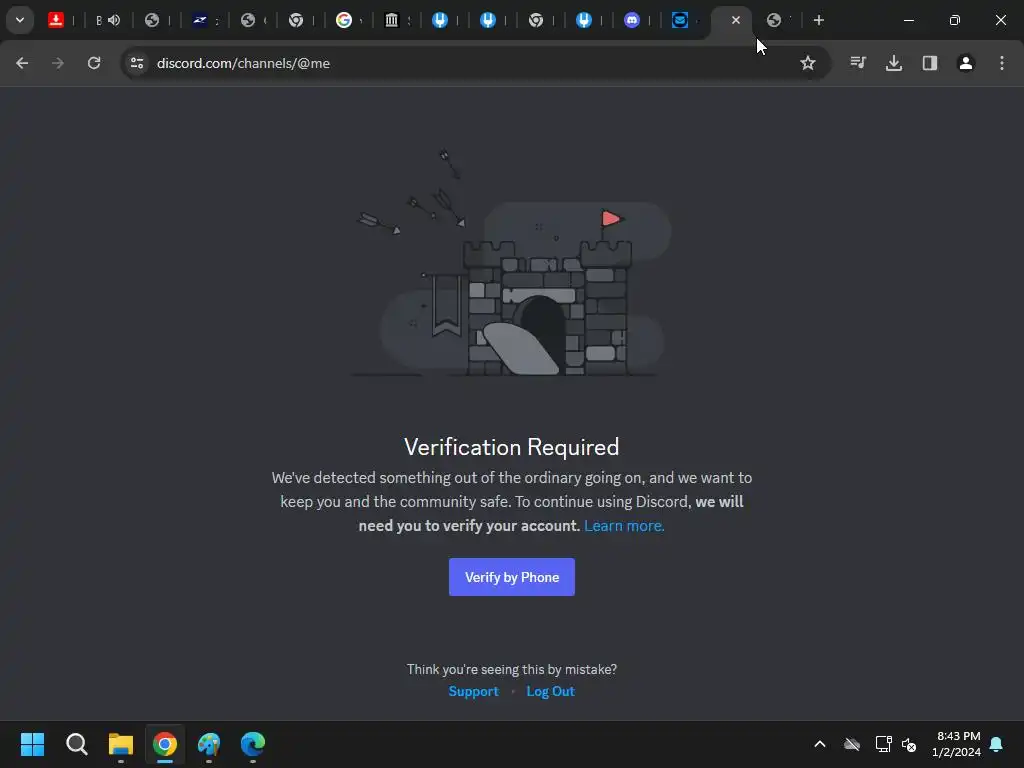Switch to the blue mail envelope tab

[680, 20]
